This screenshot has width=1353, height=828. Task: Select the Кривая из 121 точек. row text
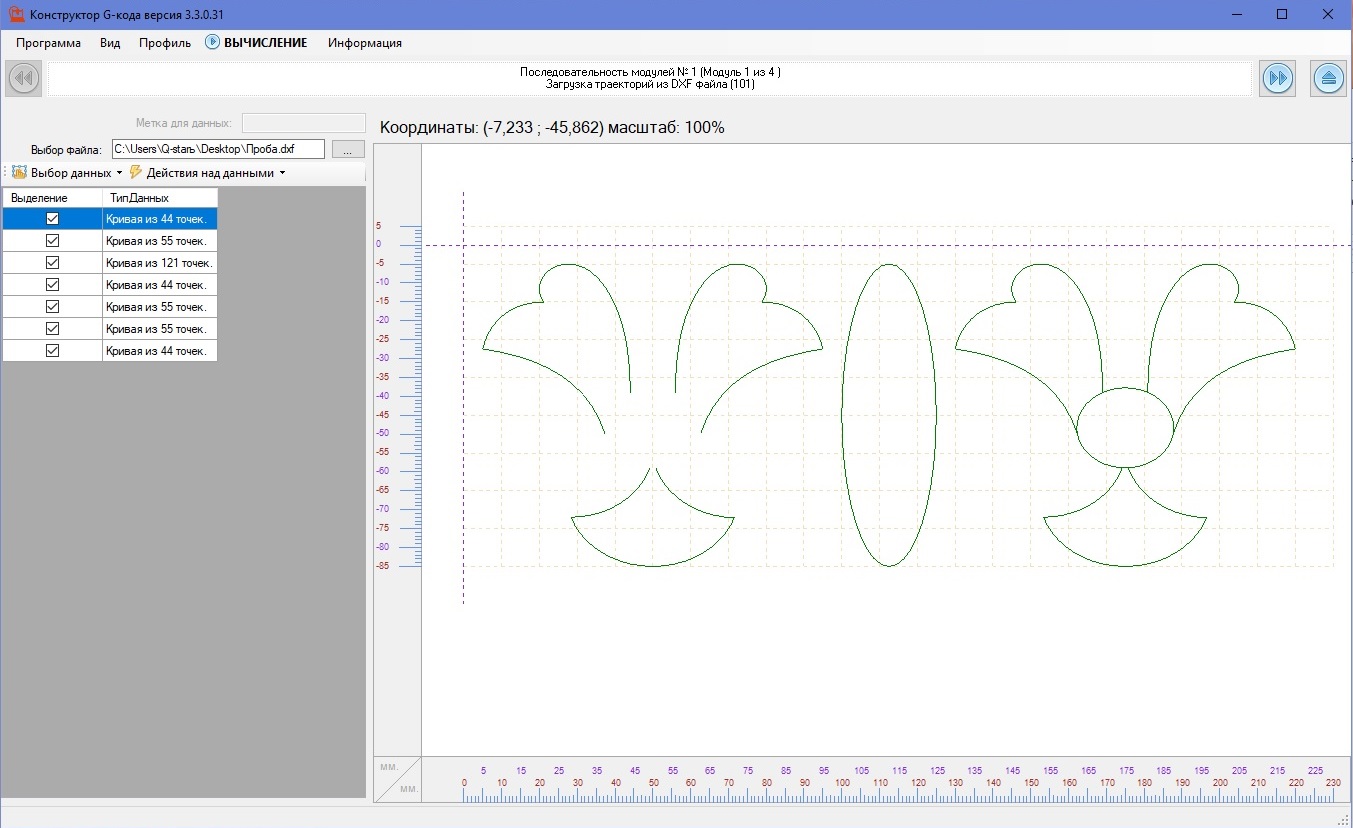coord(160,263)
